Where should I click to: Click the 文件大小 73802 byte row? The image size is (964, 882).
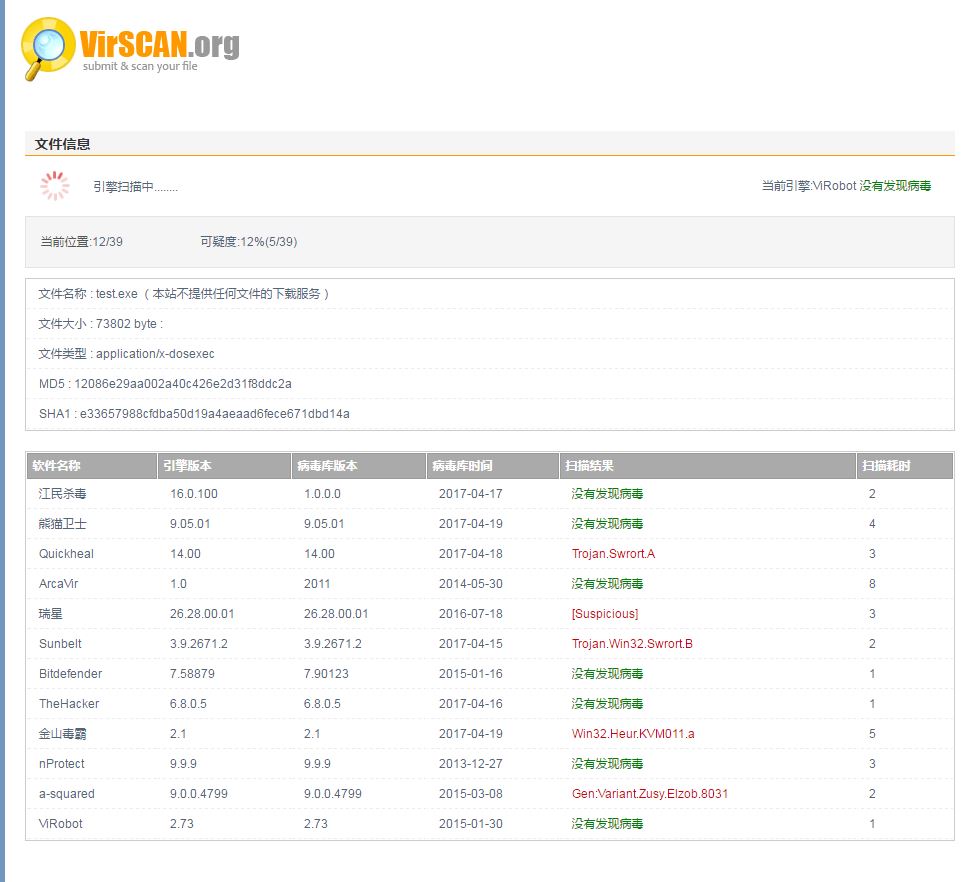tap(490, 324)
